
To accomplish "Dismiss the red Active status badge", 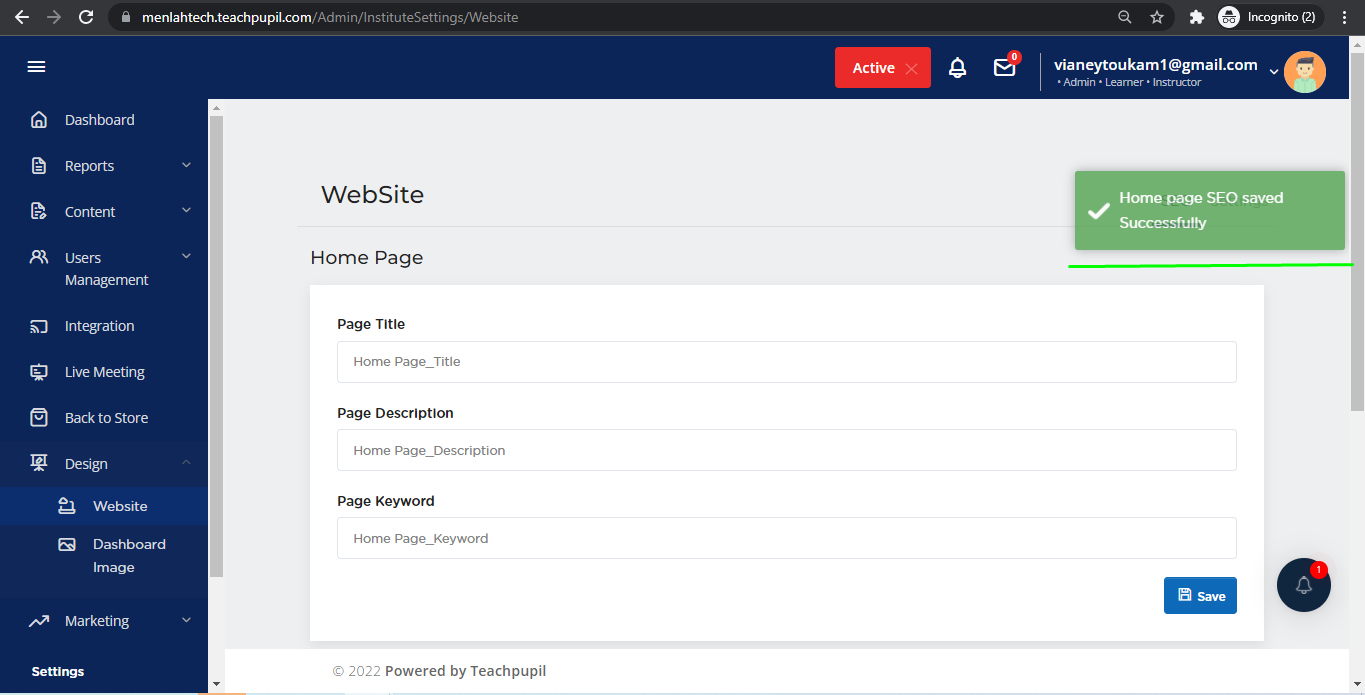I will 911,68.
